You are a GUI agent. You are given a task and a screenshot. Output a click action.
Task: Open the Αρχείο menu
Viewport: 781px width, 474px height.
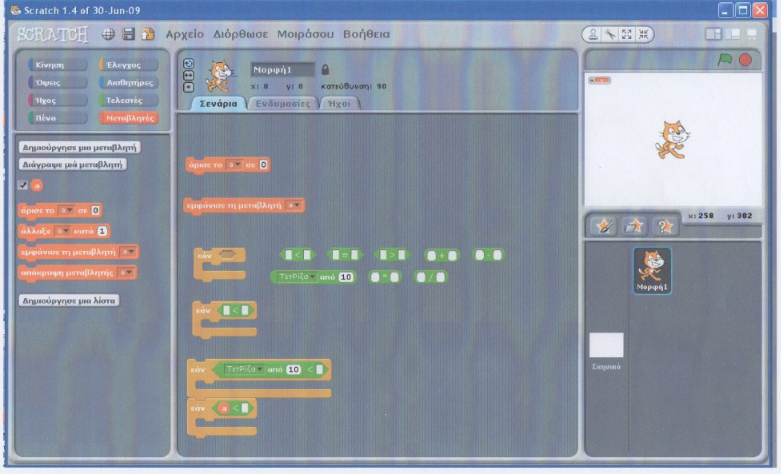click(x=185, y=34)
